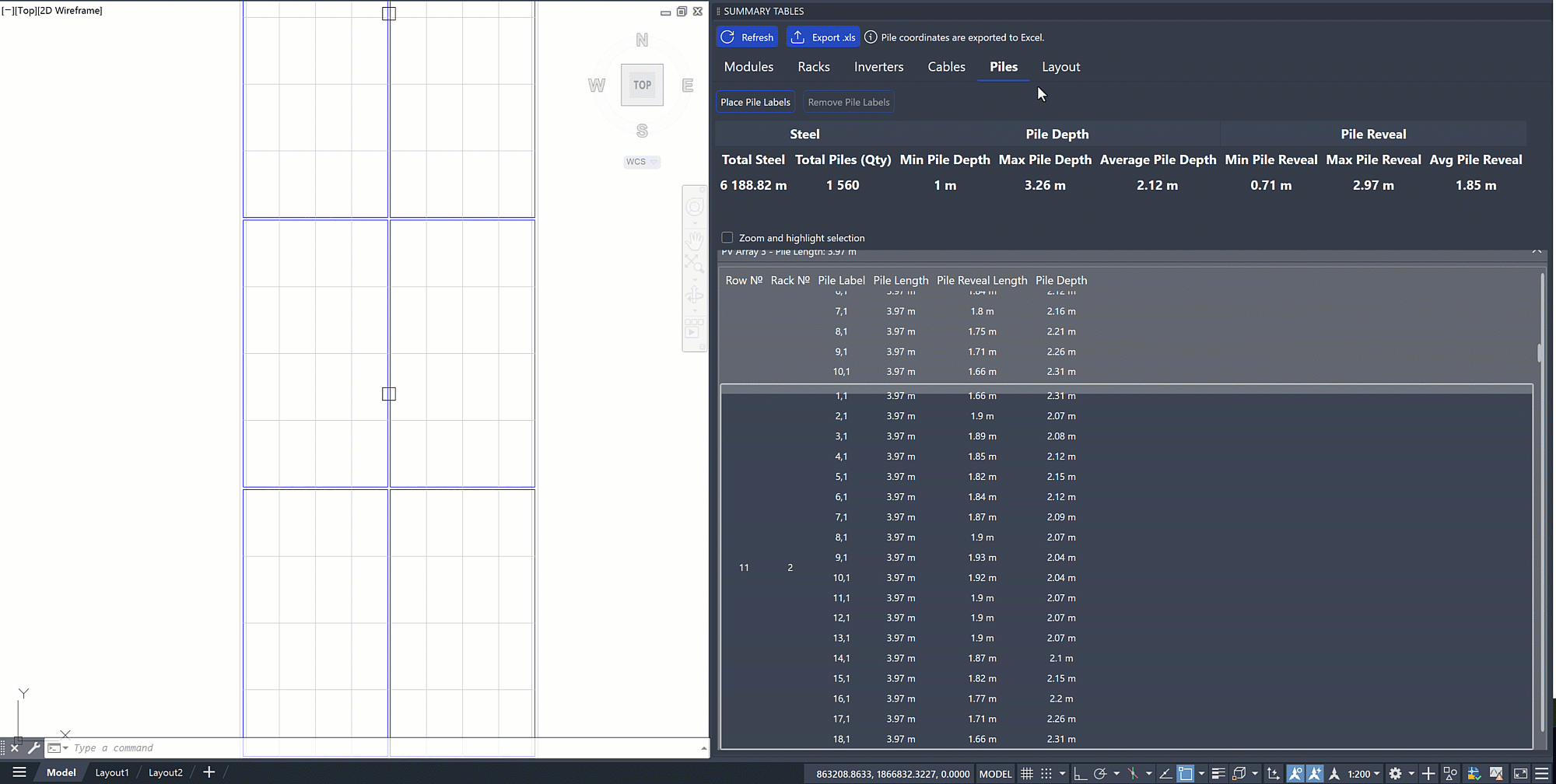1556x784 pixels.
Task: Open object snap settings dropdown arrow
Action: click(1201, 773)
